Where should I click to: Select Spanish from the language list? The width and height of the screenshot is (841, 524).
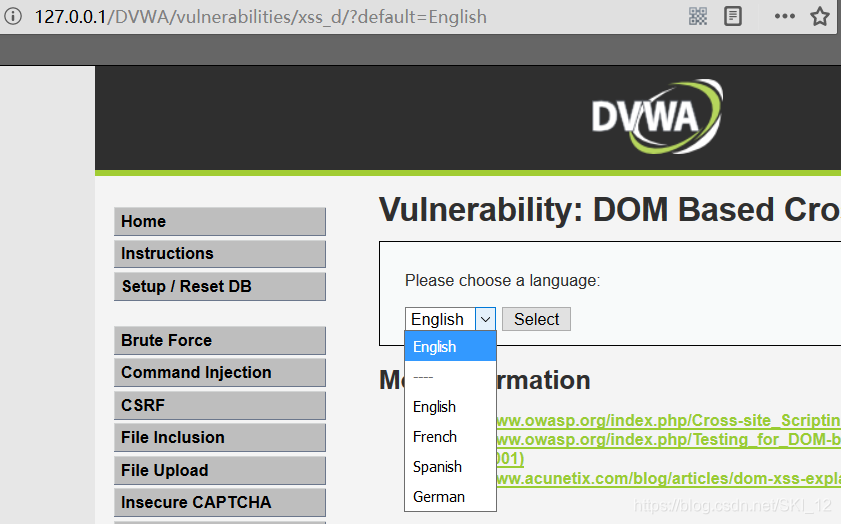(x=450, y=467)
